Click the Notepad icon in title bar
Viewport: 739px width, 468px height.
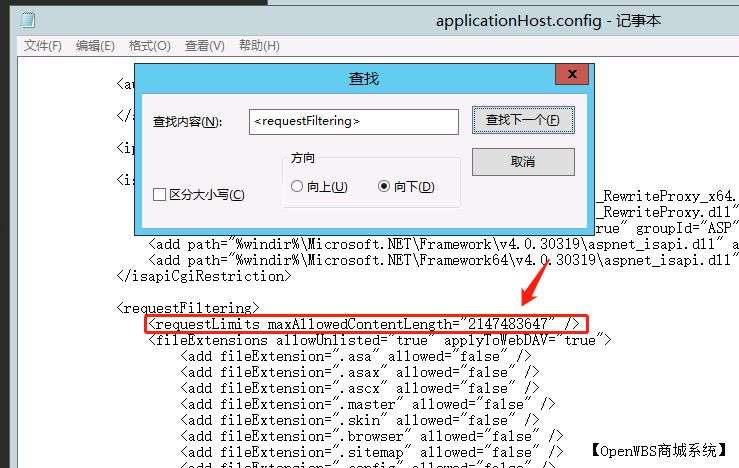pos(27,20)
